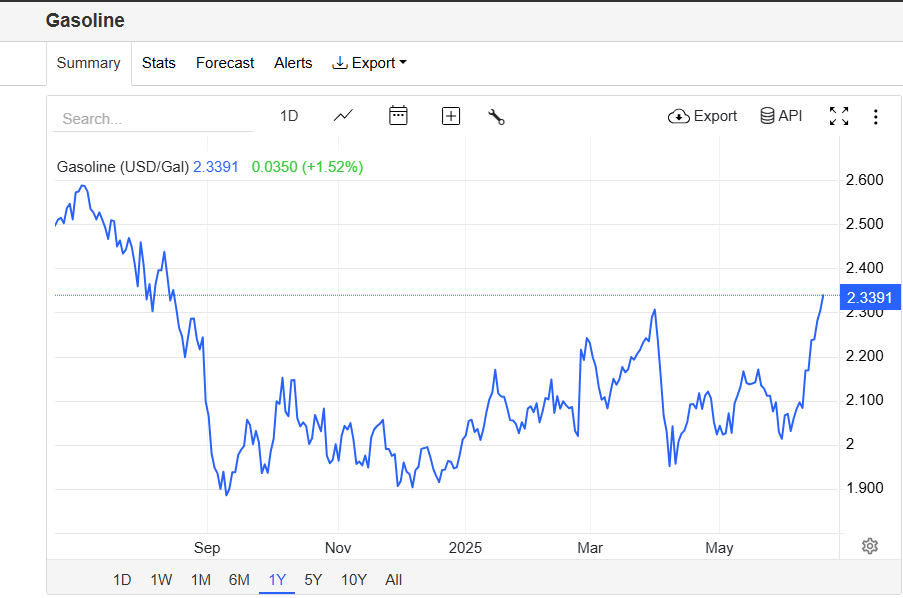Click the plus icon to add comparison

450,116
